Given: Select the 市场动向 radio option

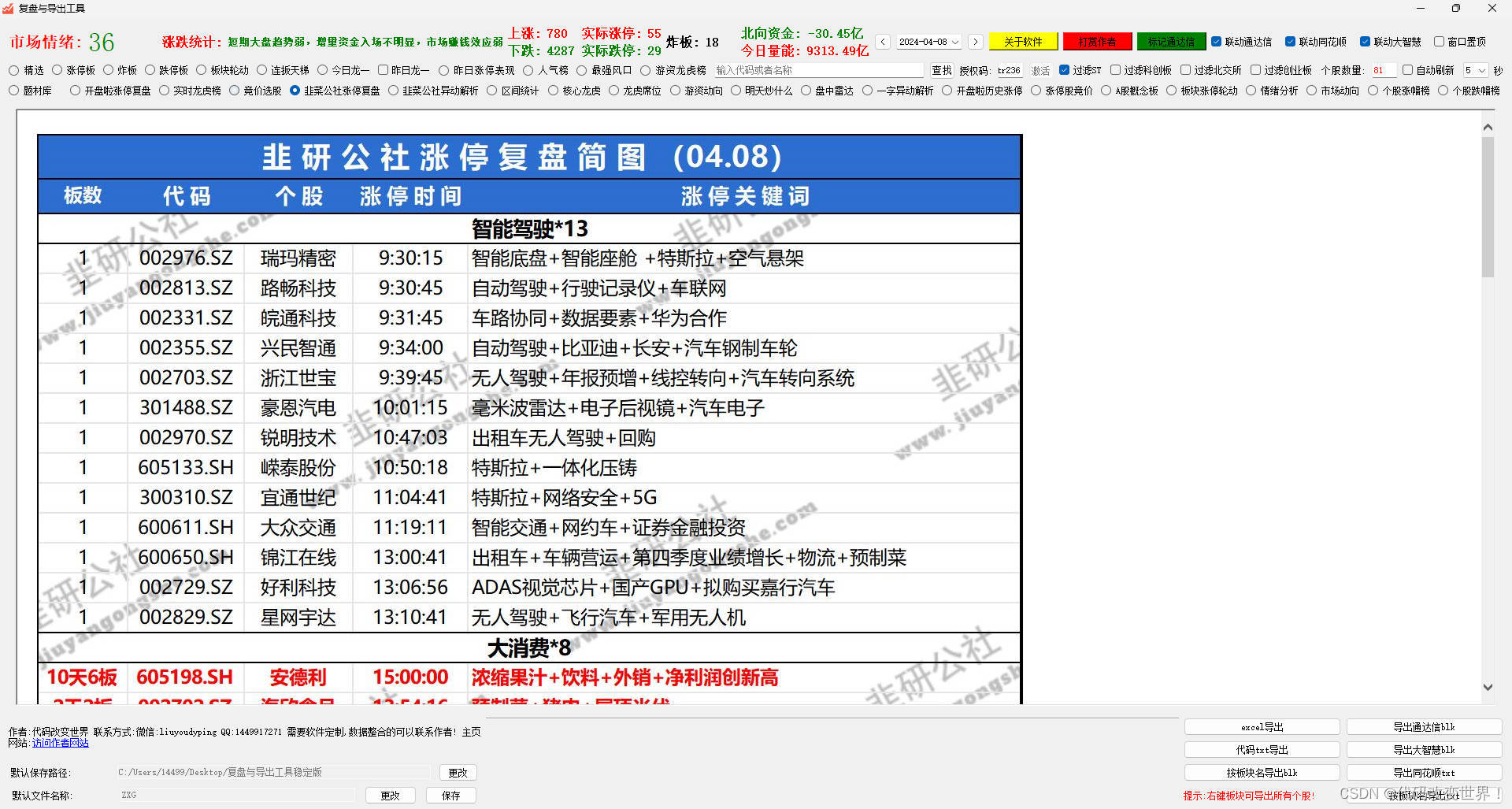Looking at the screenshot, I should click(x=1312, y=91).
